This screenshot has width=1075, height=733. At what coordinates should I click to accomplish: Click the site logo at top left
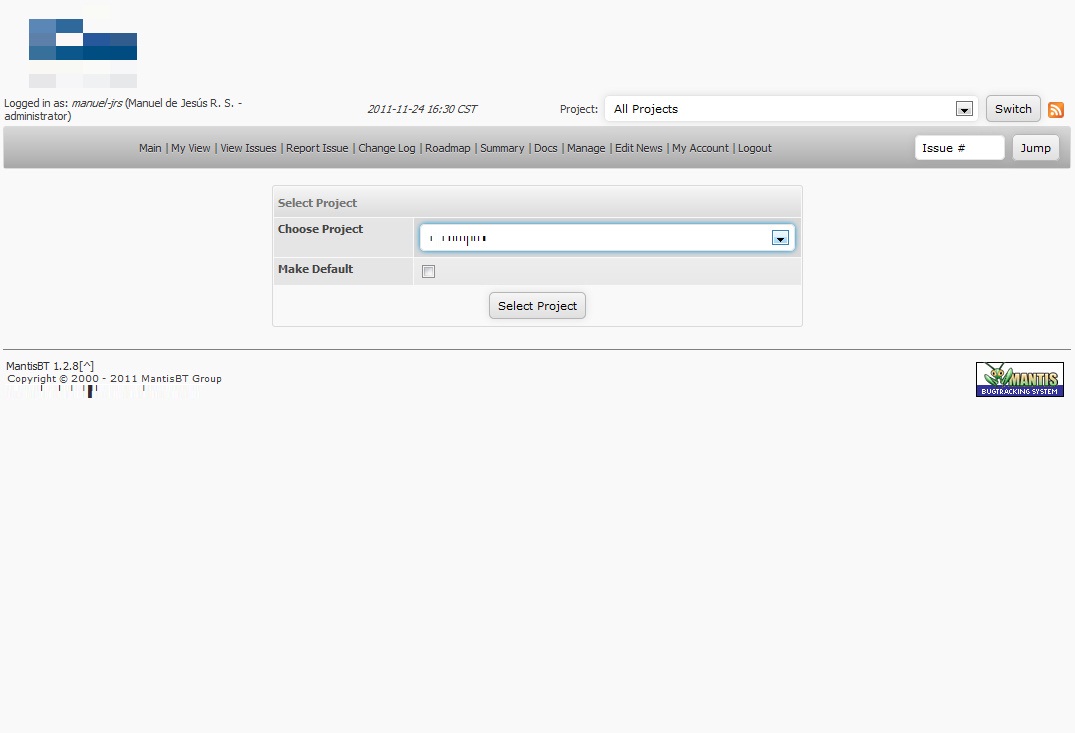83,52
